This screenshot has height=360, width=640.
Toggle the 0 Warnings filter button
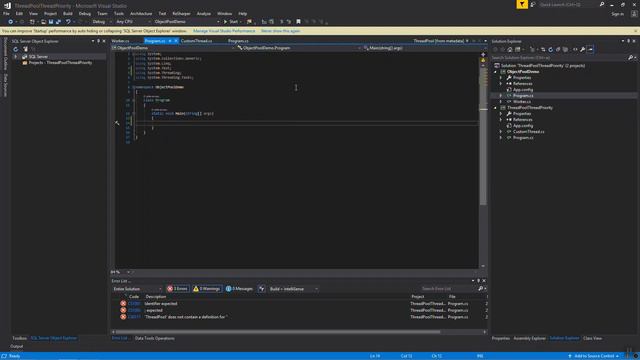[x=207, y=289]
